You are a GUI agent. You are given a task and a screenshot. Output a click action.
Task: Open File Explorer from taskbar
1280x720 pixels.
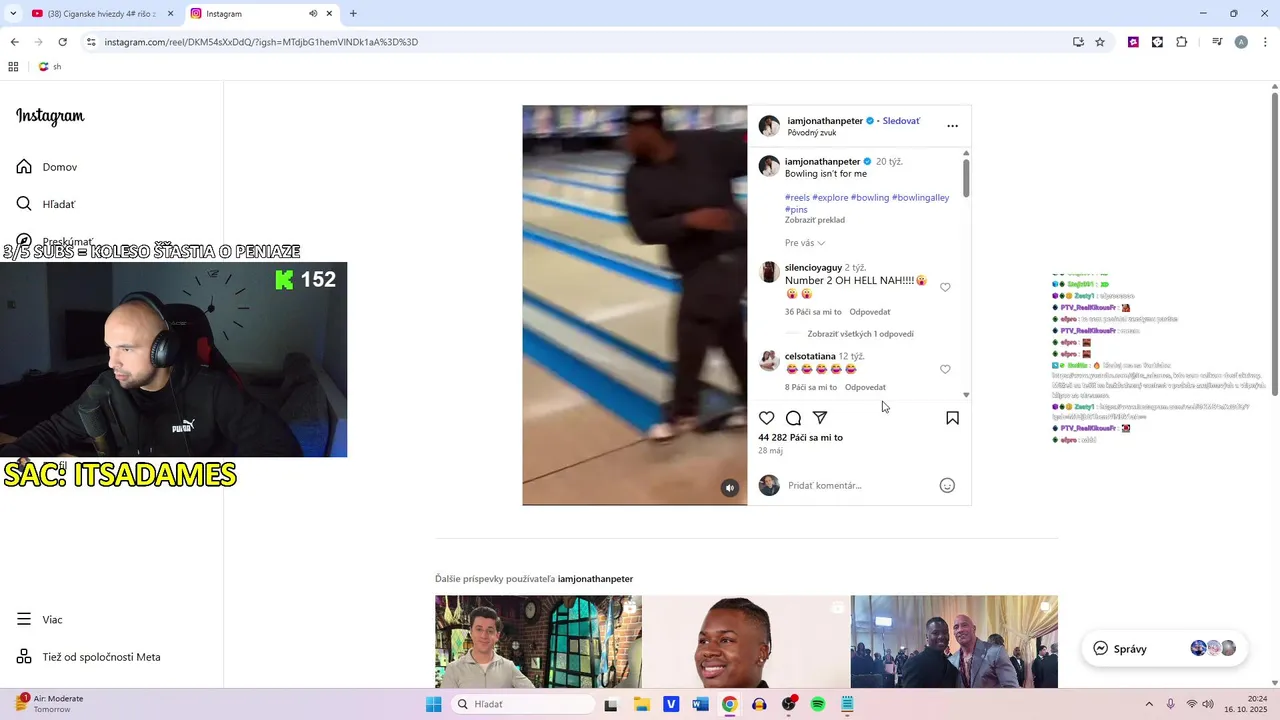[642, 704]
